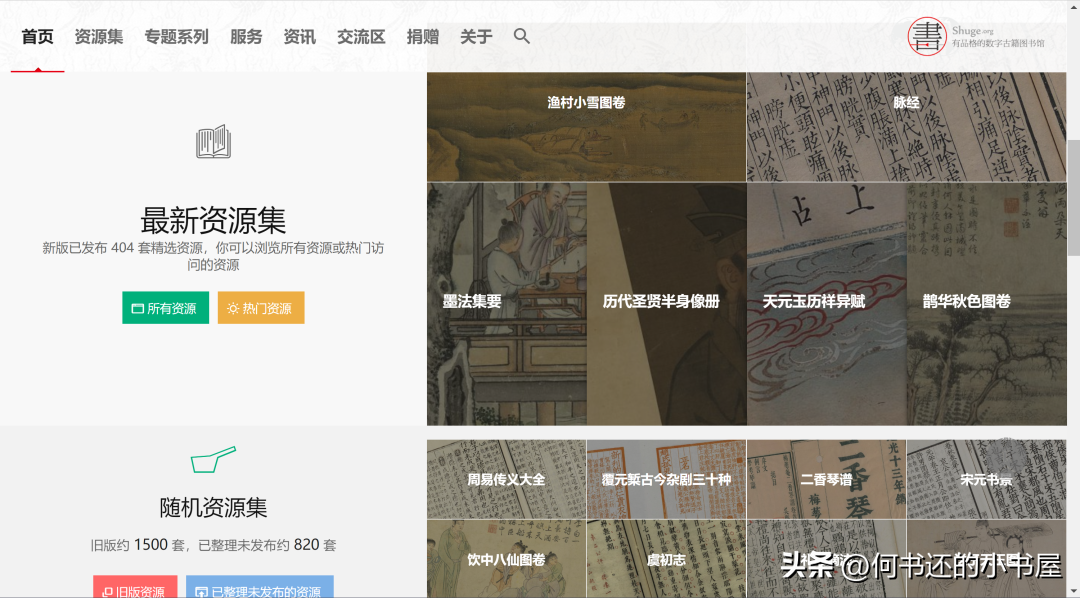Click the orange 热门资源 button
The image size is (1080, 598).
click(261, 308)
